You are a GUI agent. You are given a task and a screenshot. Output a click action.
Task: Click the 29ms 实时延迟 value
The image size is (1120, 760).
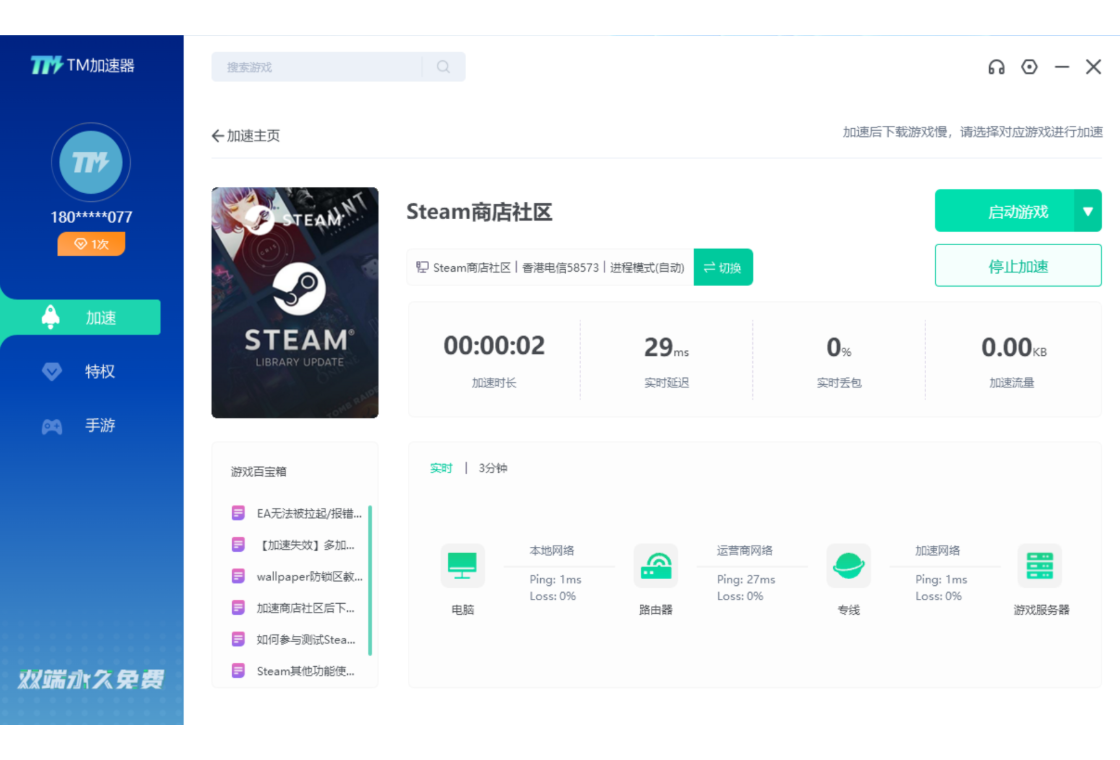click(666, 347)
